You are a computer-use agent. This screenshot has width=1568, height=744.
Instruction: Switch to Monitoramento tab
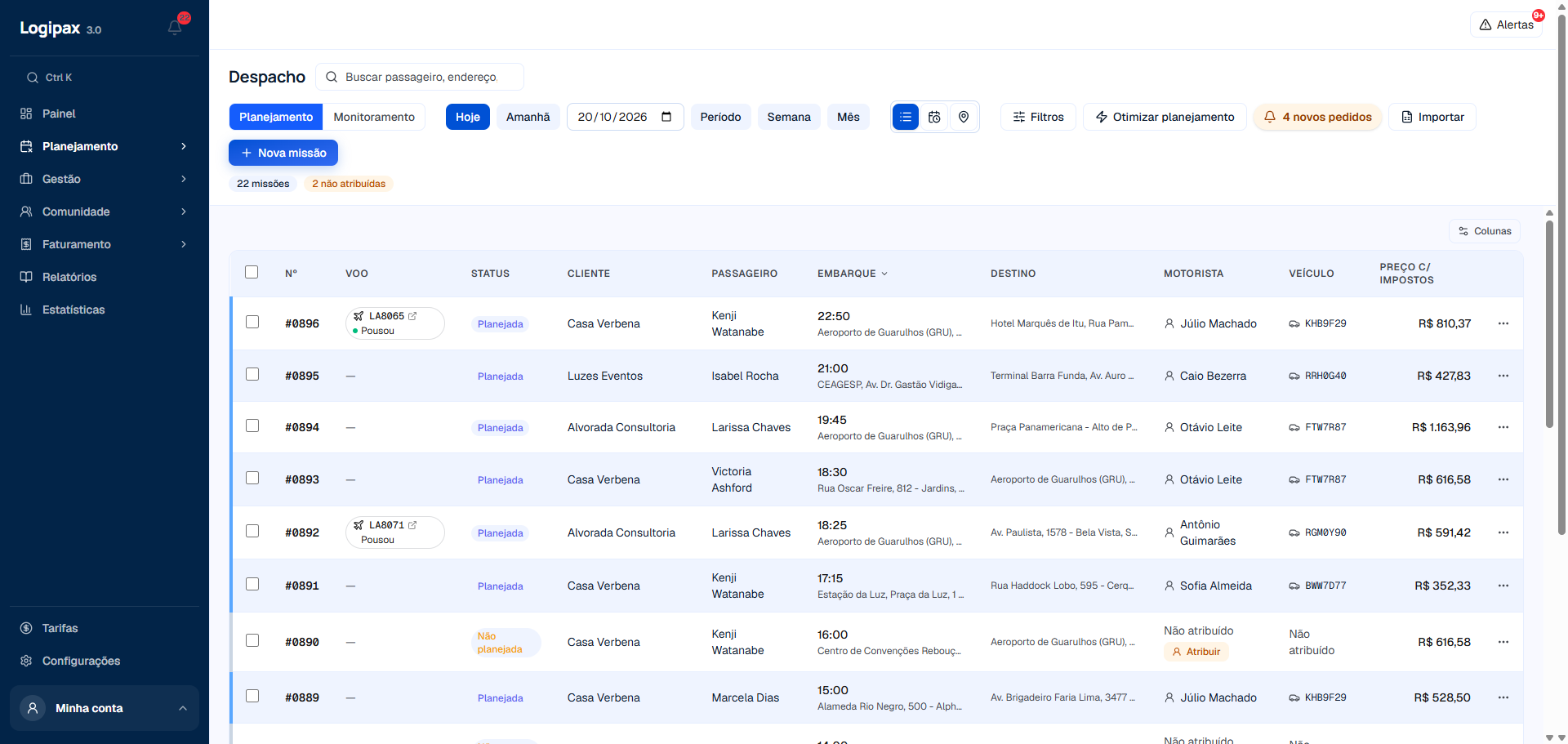coord(374,117)
